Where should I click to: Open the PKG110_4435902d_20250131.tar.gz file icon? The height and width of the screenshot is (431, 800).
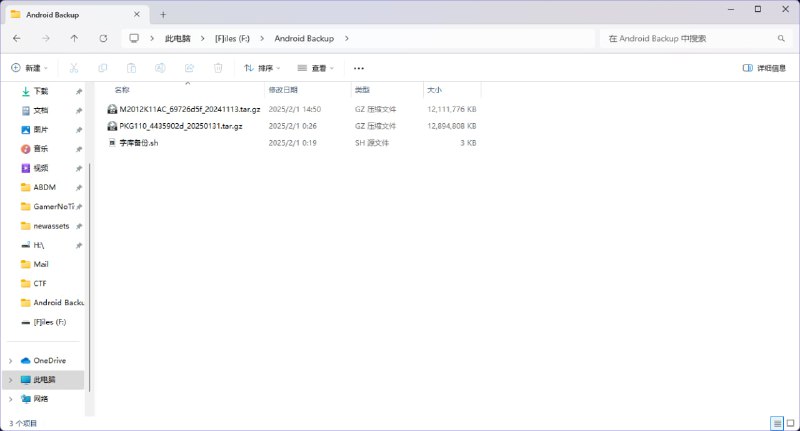[x=112, y=126]
